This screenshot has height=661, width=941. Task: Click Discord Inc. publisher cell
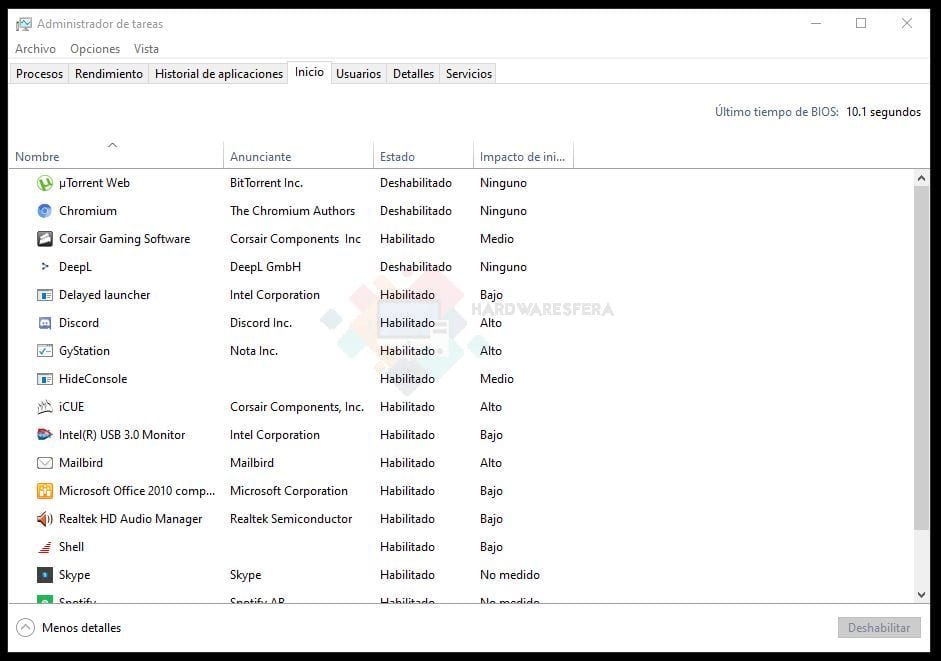[260, 323]
